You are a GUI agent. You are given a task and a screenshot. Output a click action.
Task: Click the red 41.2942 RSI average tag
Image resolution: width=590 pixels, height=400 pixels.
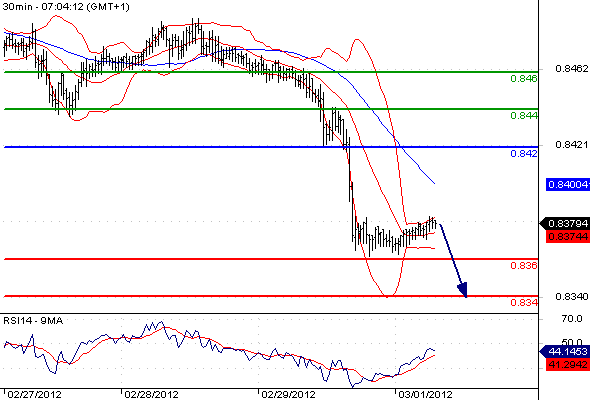point(568,364)
